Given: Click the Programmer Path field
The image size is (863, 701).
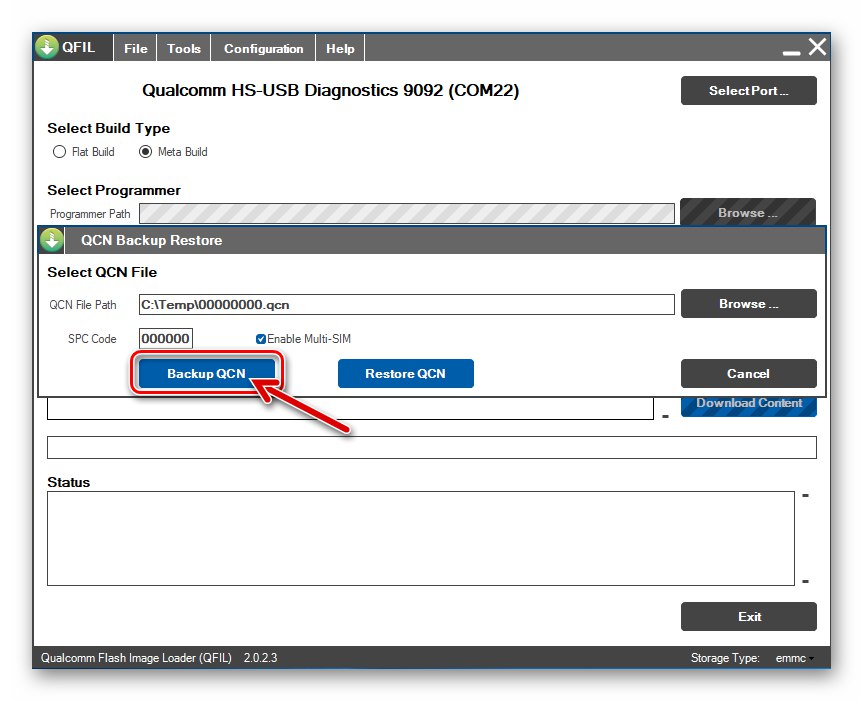Looking at the screenshot, I should tap(407, 213).
